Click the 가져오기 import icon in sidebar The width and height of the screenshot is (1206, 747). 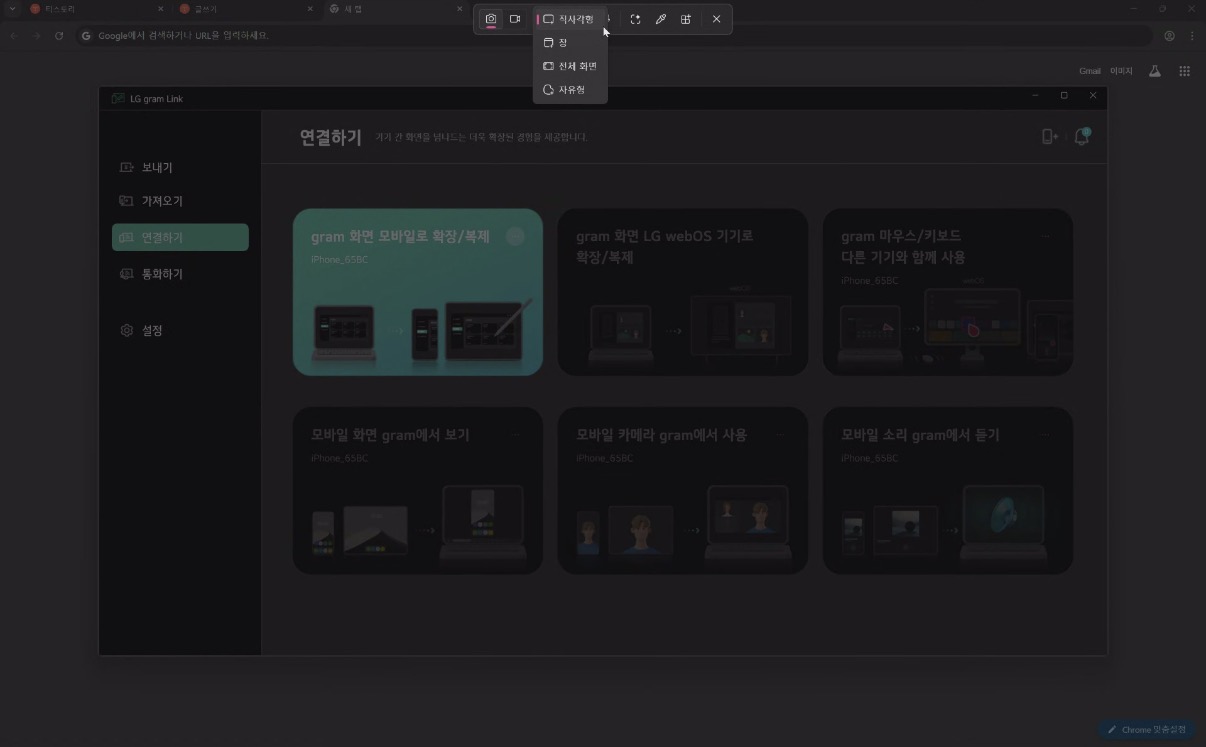(x=127, y=201)
